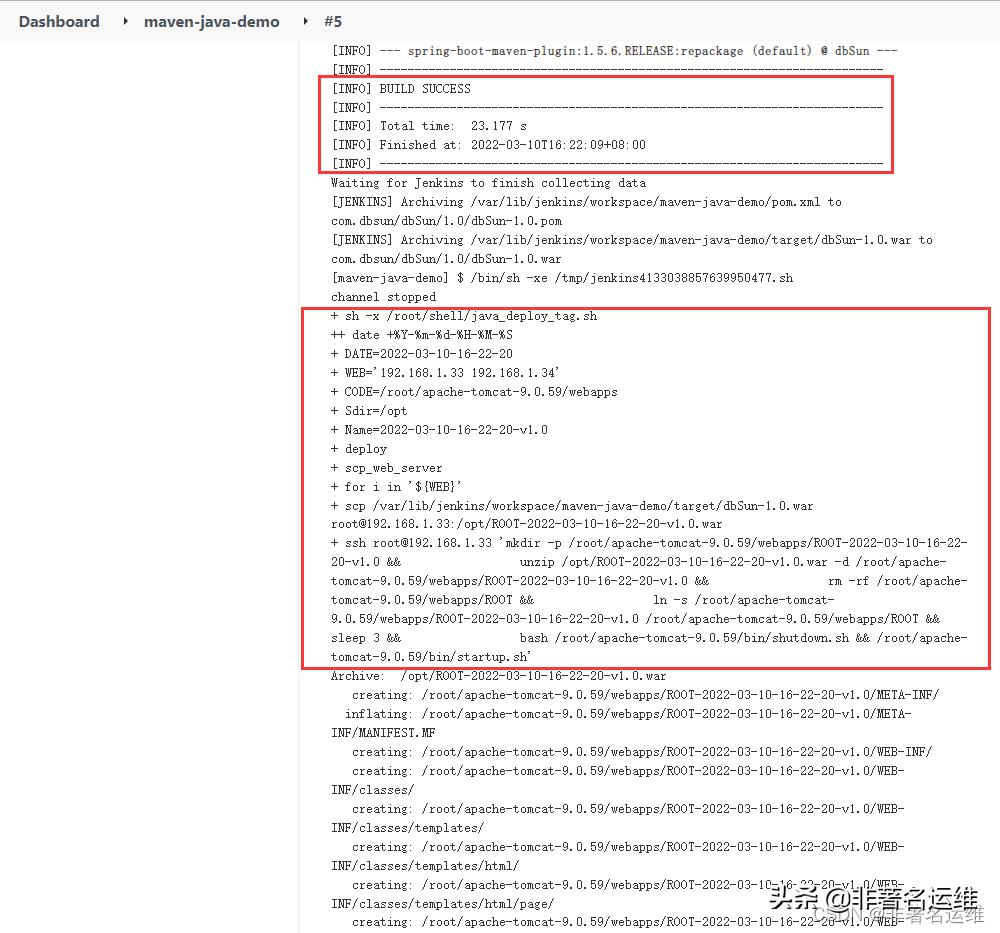Select build #5 in the breadcrumb
This screenshot has width=1000, height=933.
(330, 21)
